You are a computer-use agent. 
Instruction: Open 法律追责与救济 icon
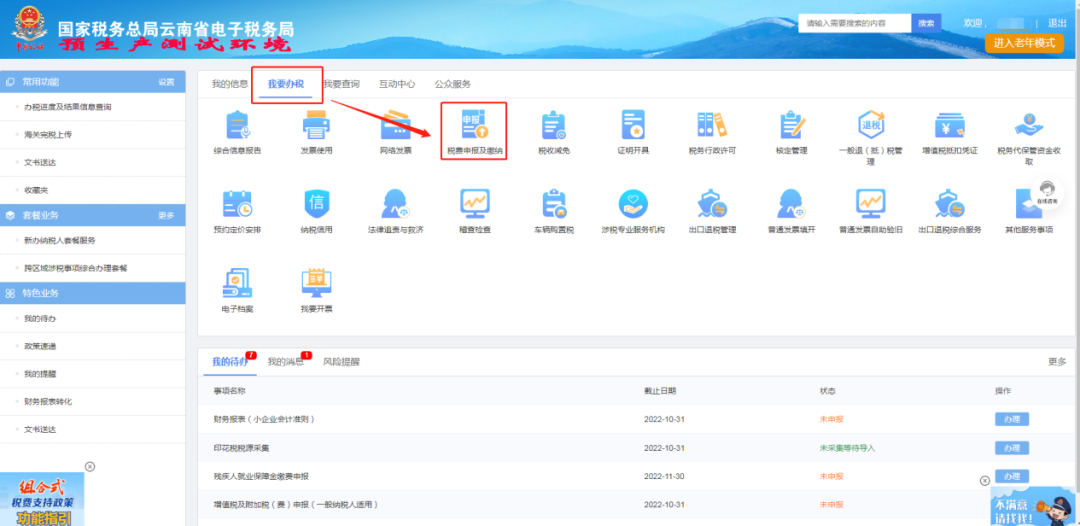(395, 204)
